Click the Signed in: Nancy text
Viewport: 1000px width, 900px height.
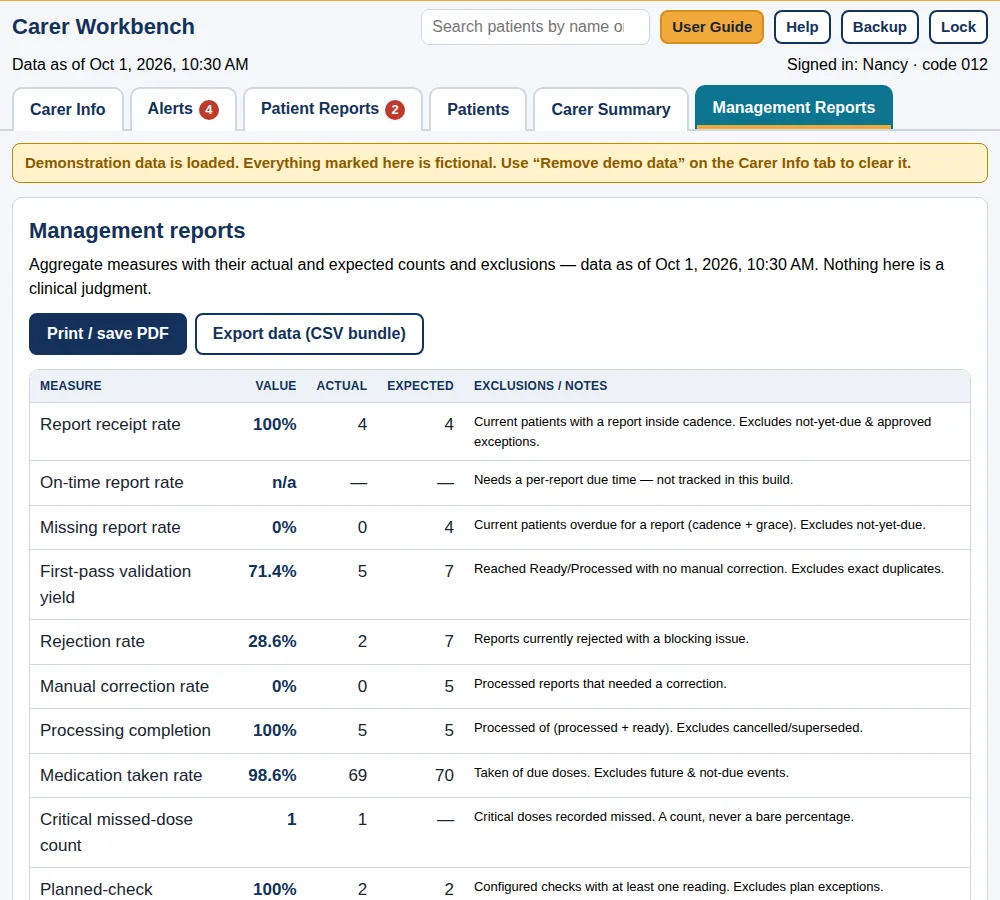click(887, 64)
